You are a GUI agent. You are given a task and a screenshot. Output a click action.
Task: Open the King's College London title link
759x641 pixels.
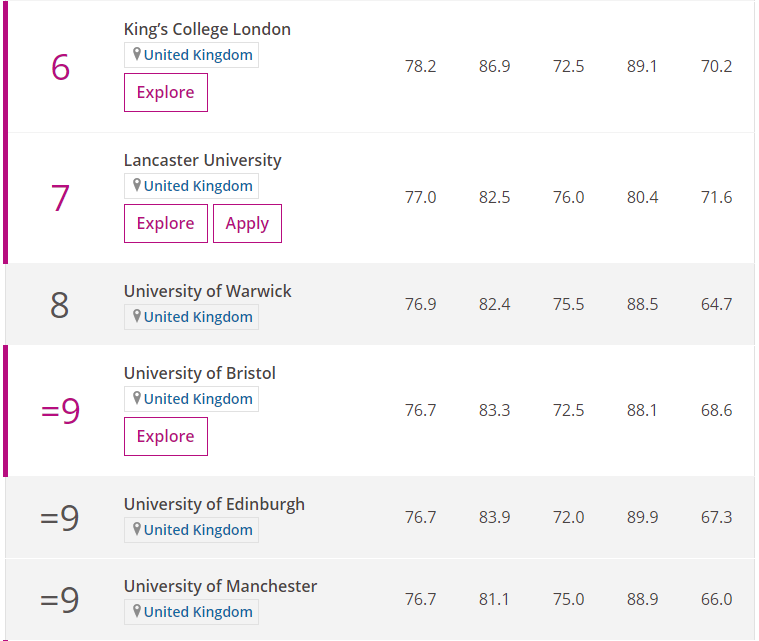pos(207,29)
